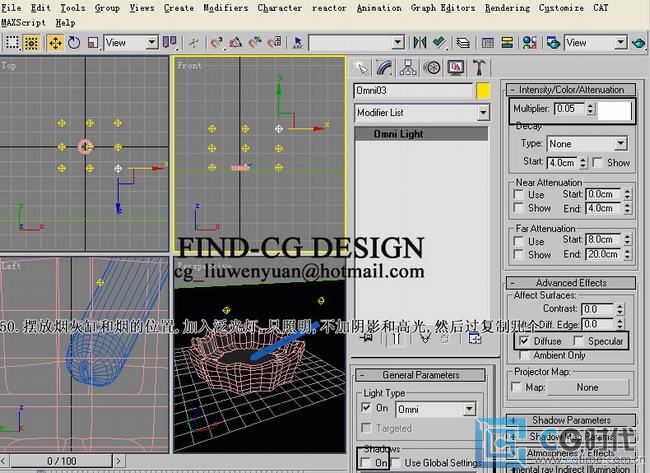Select the Rectangular Selection Region tool
Image resolution: width=650 pixels, height=473 pixels.
12,42
